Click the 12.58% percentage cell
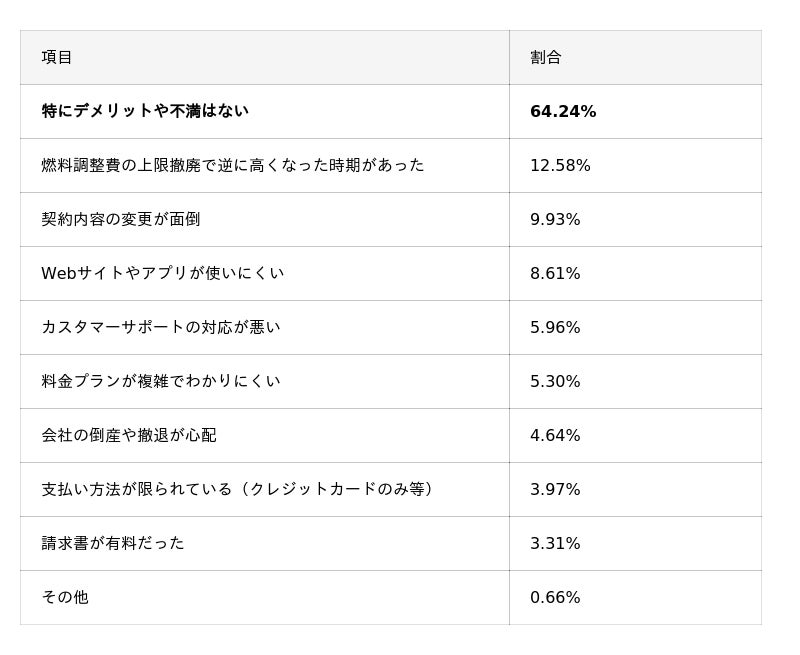800x655 pixels. pos(560,165)
